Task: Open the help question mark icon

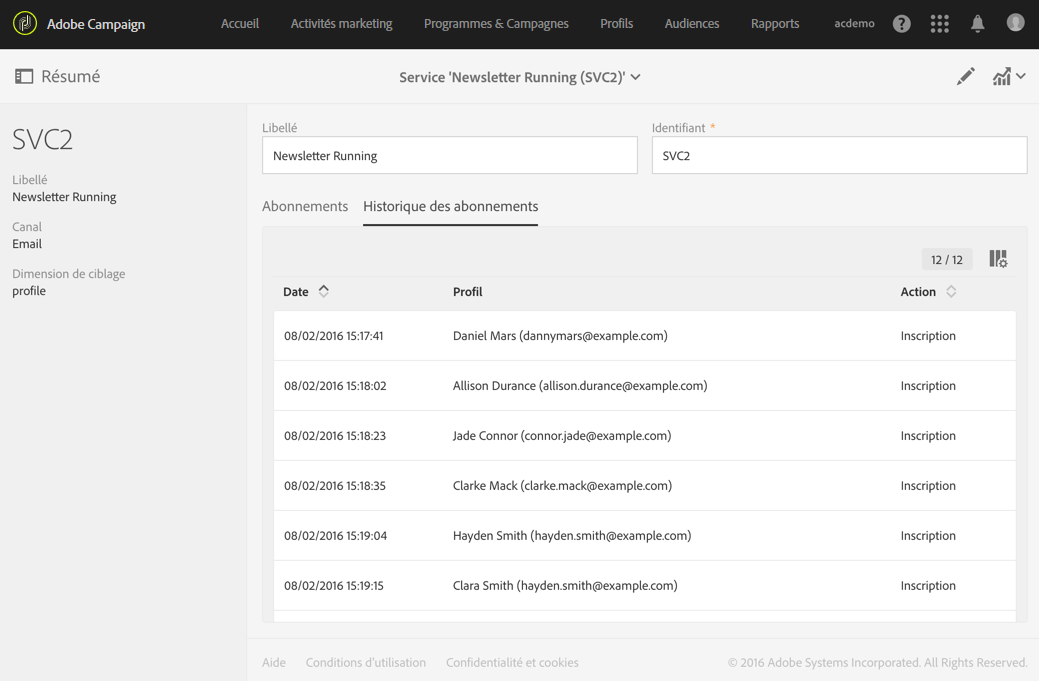Action: coord(901,24)
